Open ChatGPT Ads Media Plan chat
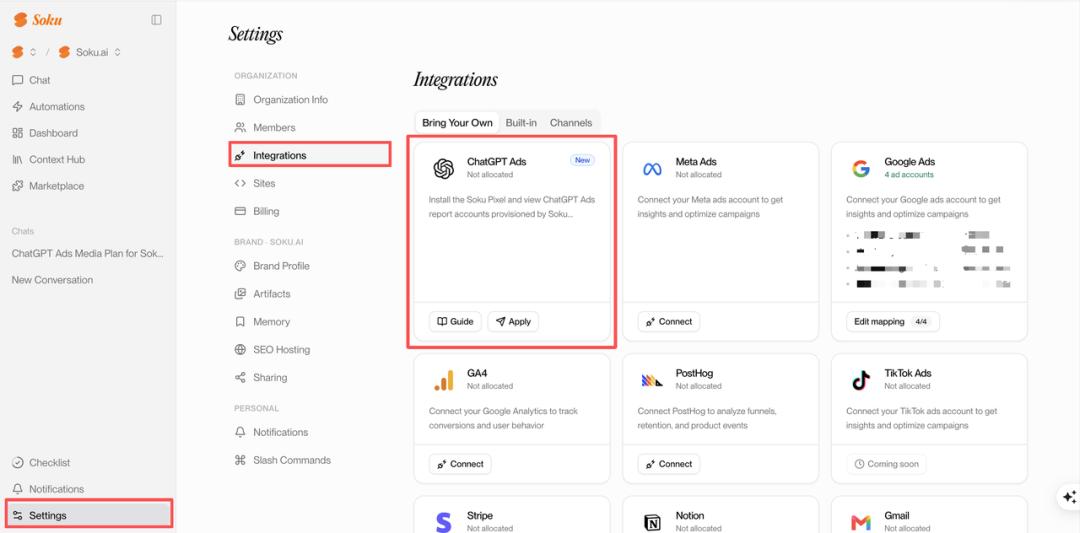This screenshot has width=1080, height=533. (x=88, y=253)
